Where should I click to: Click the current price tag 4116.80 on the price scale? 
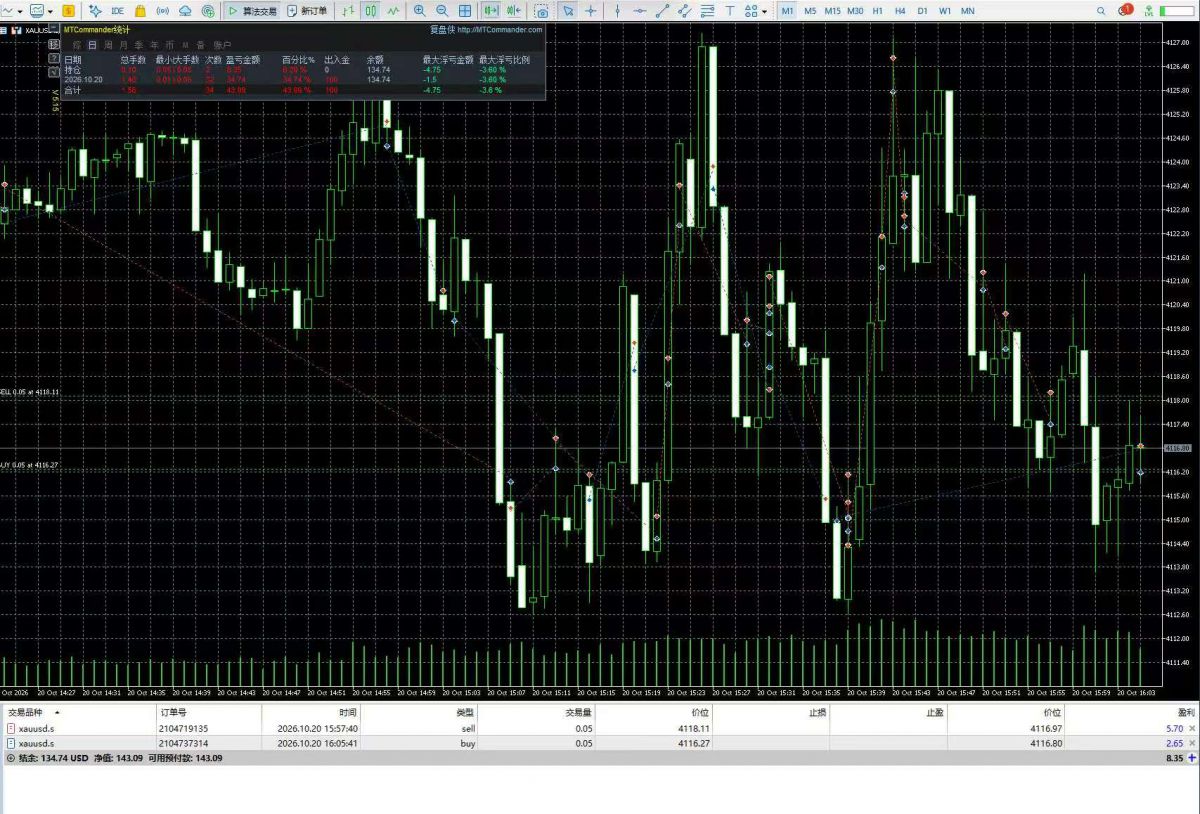[1178, 448]
